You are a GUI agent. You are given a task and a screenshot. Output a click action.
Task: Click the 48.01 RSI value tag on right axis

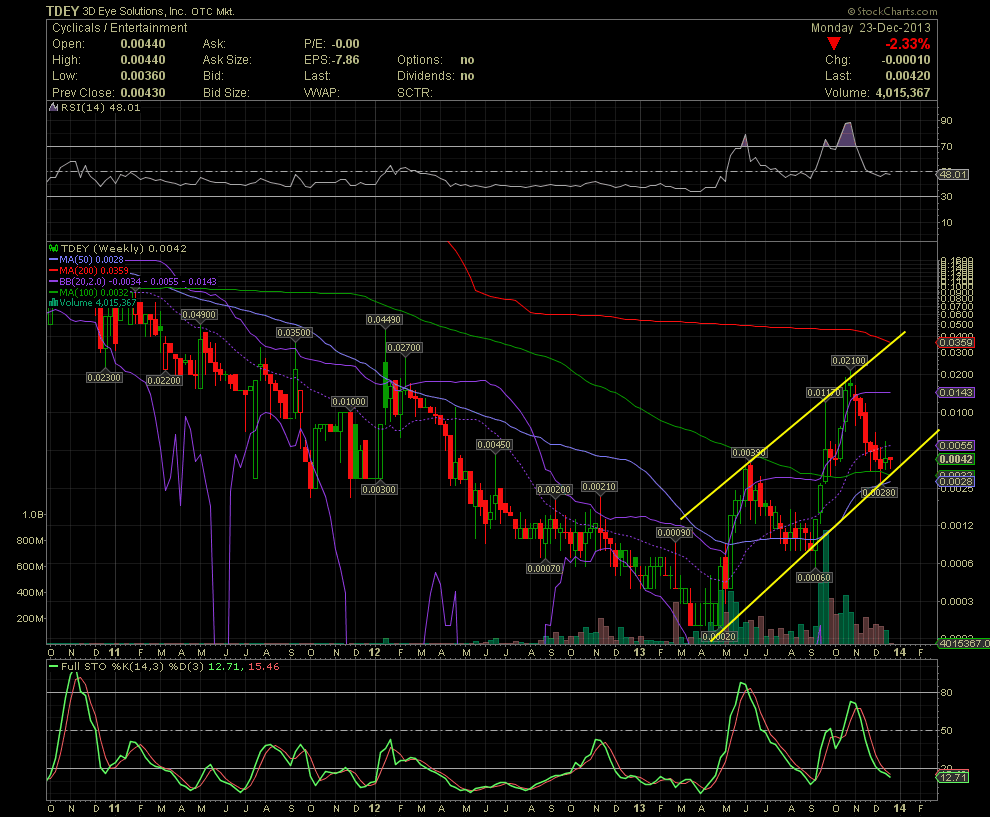click(x=953, y=174)
